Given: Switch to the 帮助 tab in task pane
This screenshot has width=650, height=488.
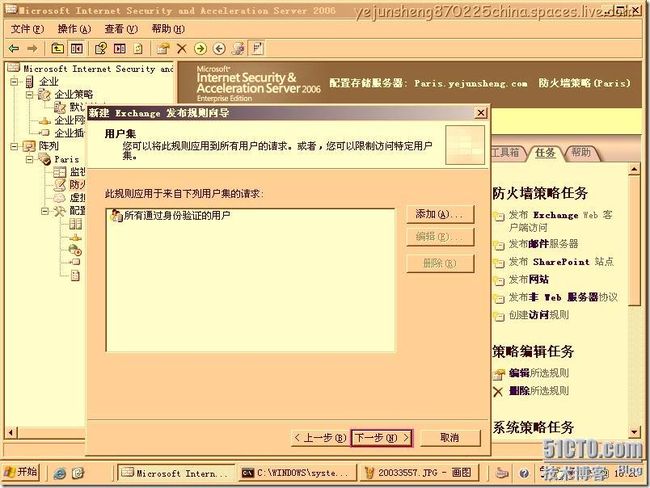Looking at the screenshot, I should 581,153.
